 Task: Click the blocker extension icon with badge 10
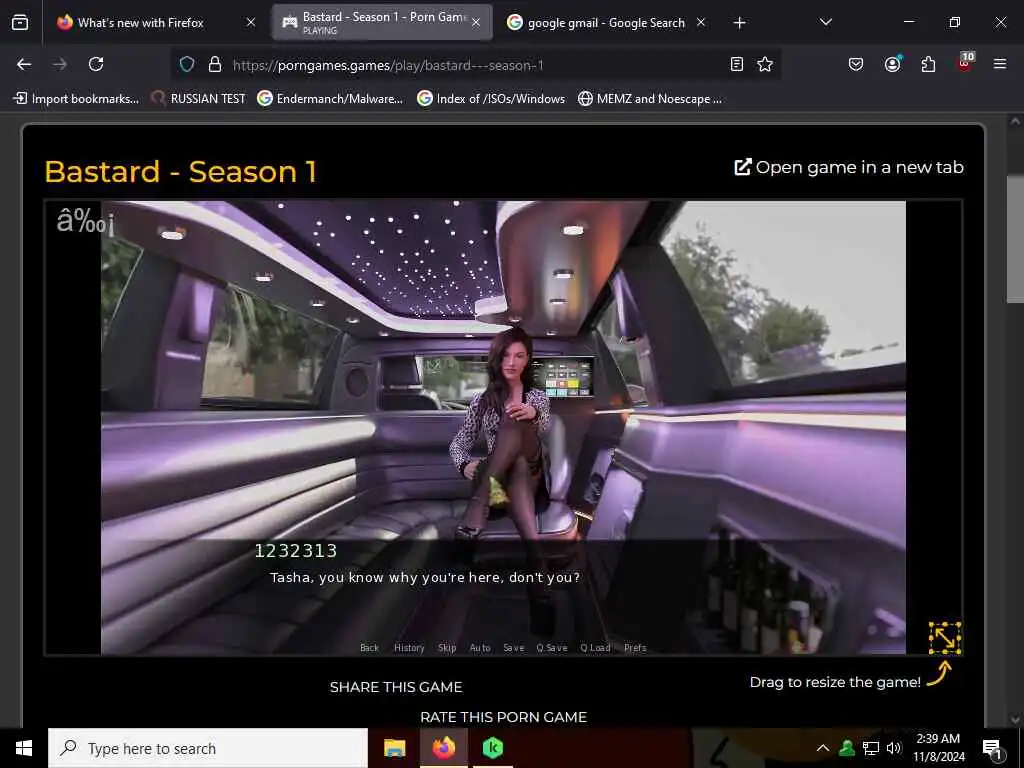(x=965, y=63)
